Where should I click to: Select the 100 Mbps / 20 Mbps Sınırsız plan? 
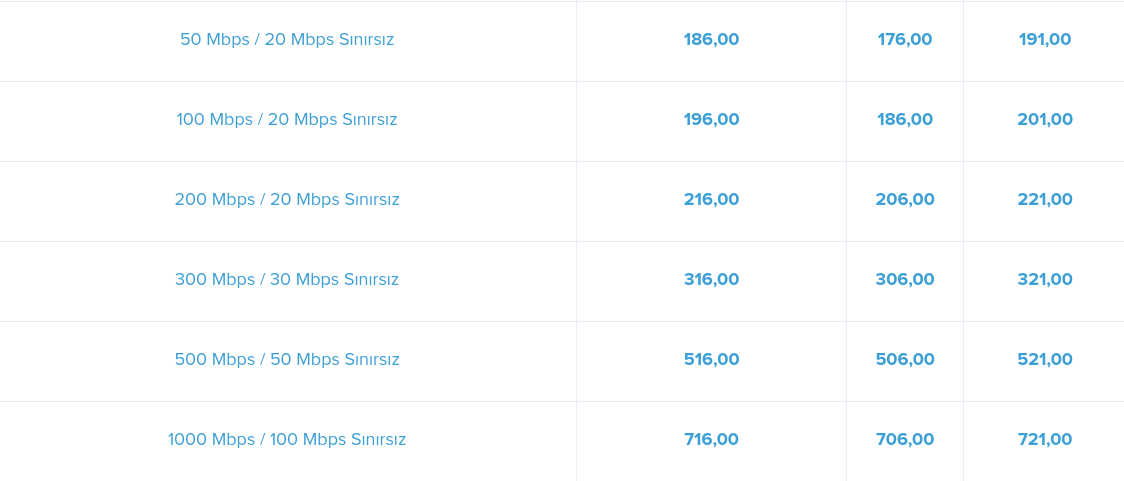coord(287,120)
